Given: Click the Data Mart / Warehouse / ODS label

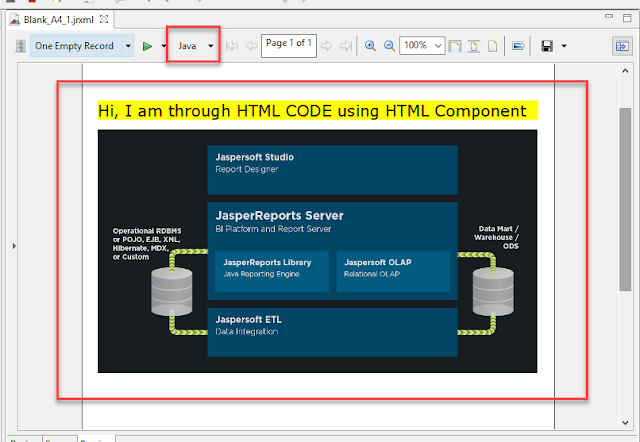Looking at the screenshot, I should tap(496, 237).
